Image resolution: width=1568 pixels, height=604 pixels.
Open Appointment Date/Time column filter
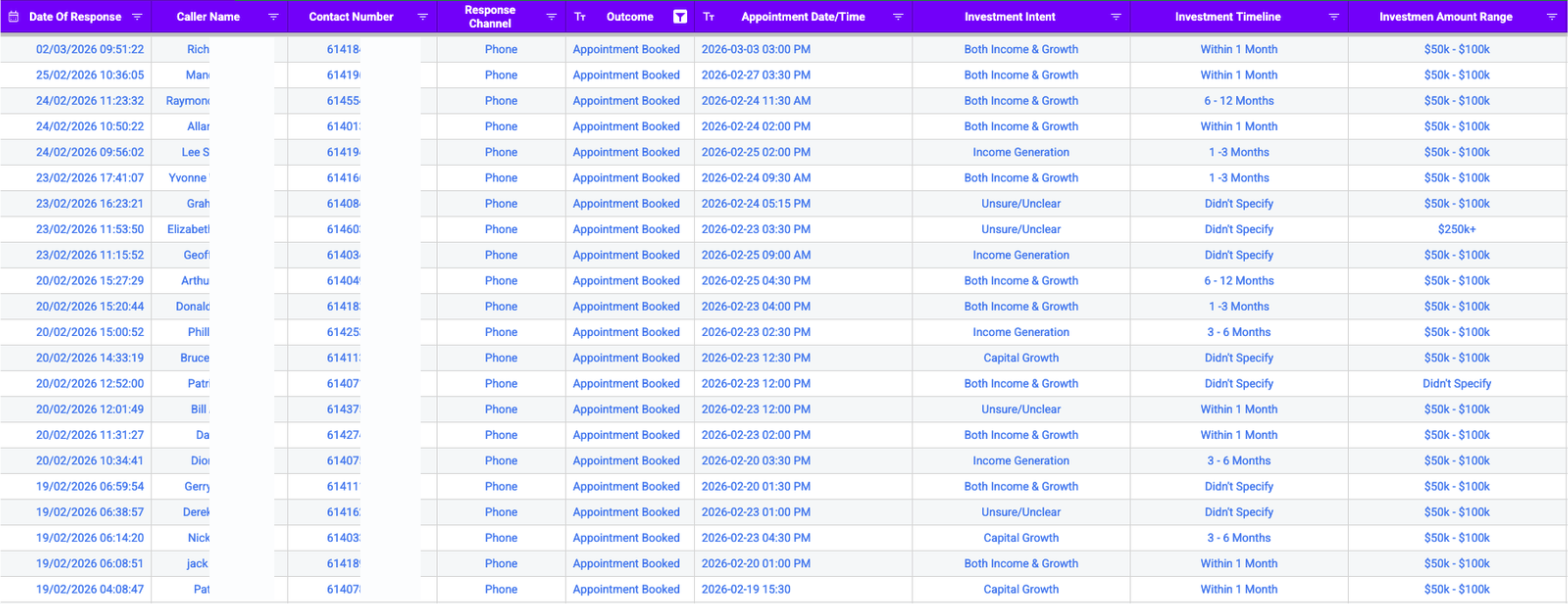pyautogui.click(x=898, y=17)
